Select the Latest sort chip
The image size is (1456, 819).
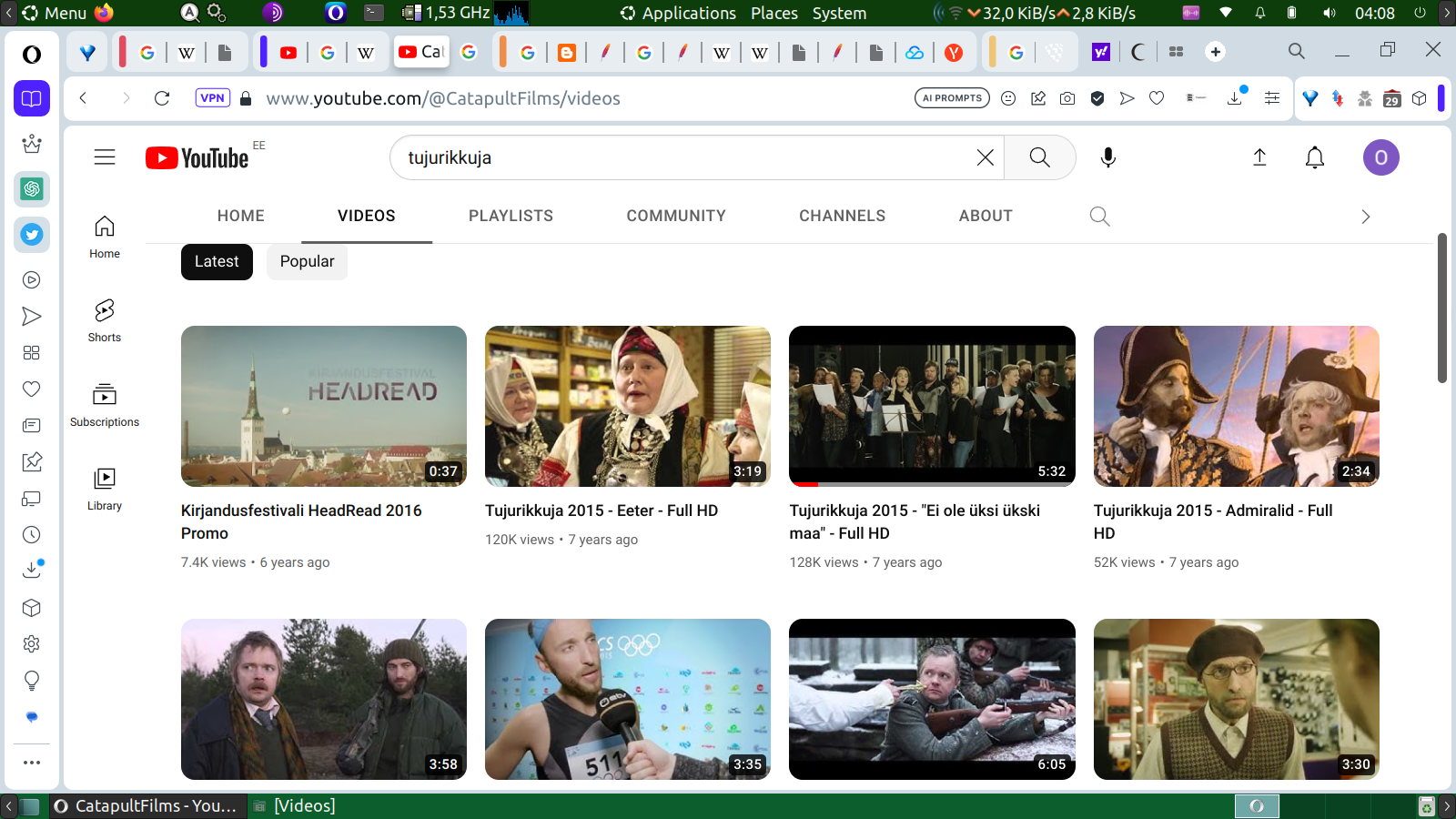click(x=217, y=262)
